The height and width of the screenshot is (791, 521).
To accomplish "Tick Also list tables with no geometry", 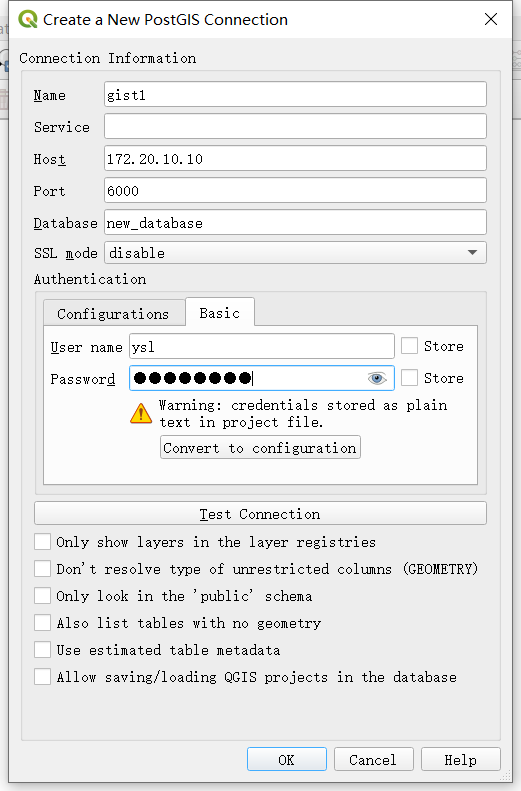I will click(x=42, y=623).
